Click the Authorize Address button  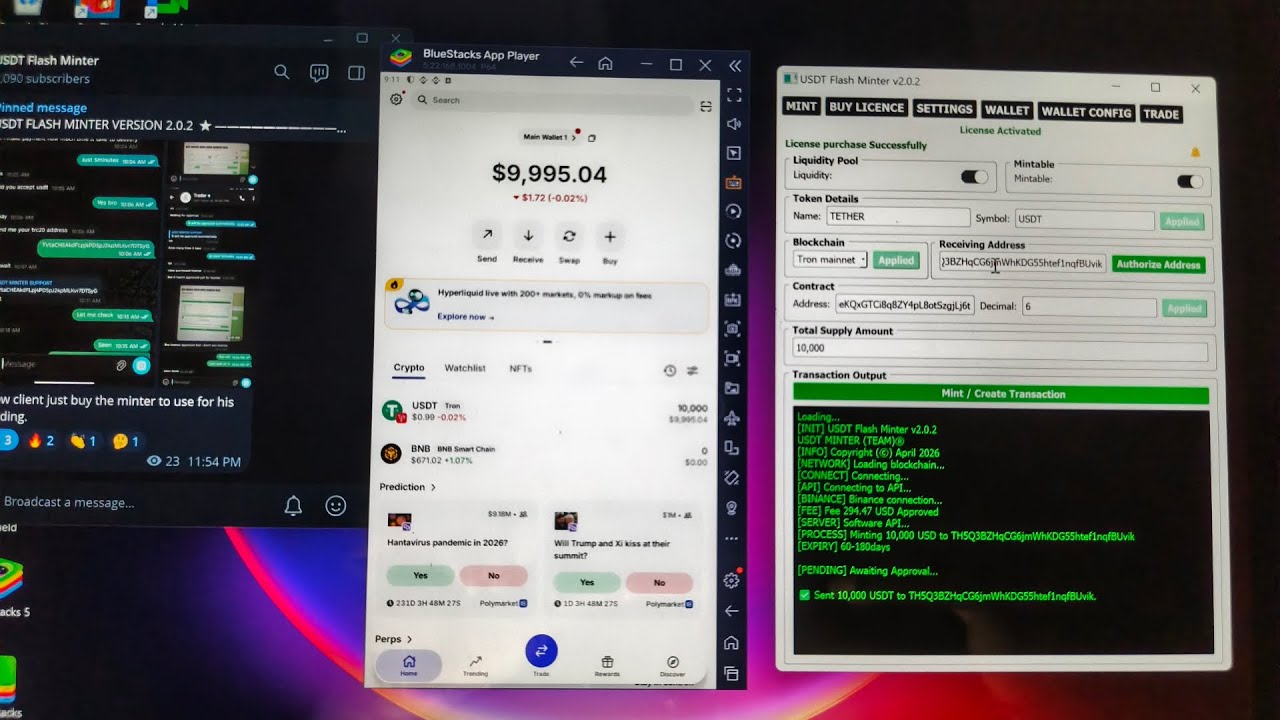pos(1158,264)
